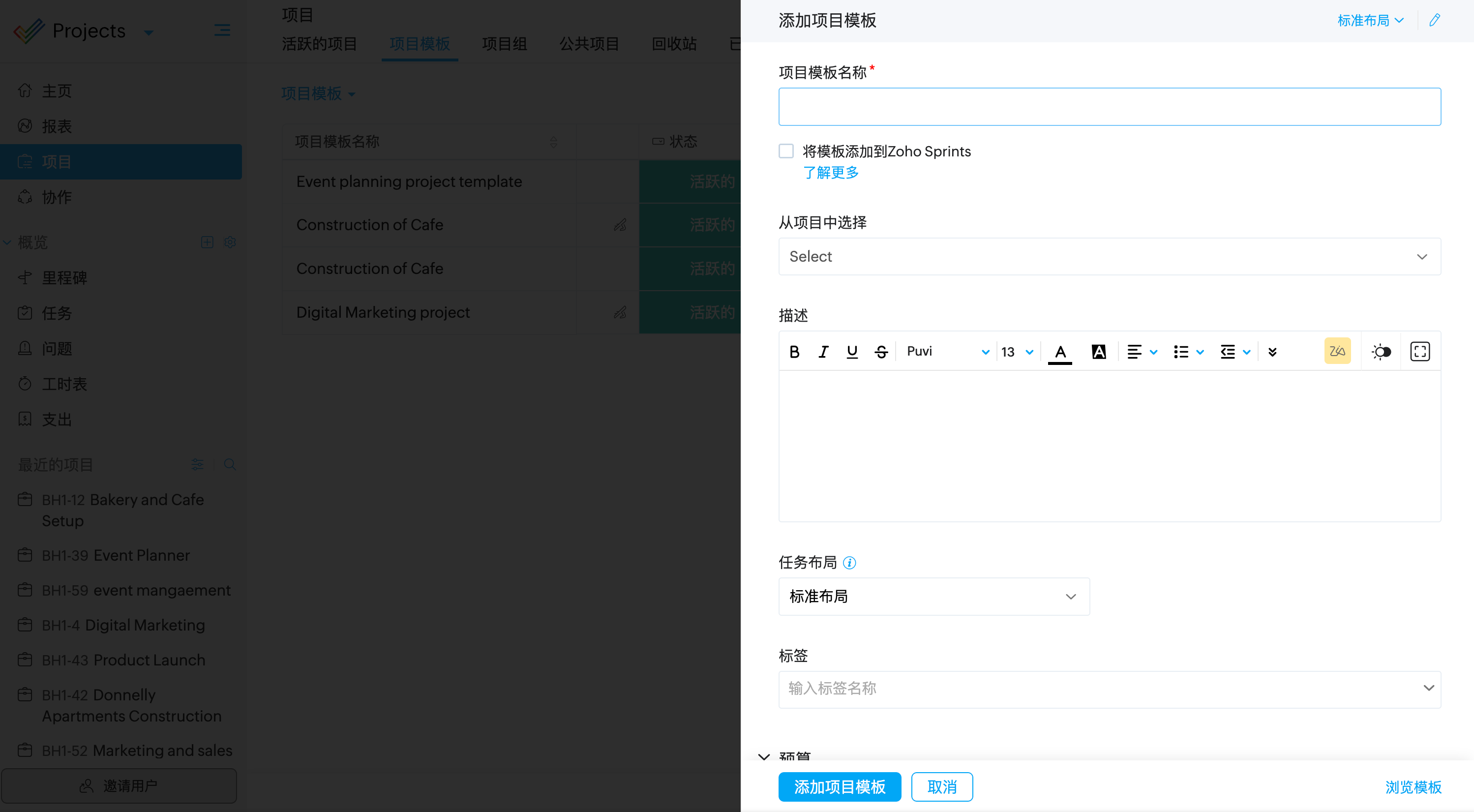Image resolution: width=1474 pixels, height=812 pixels.
Task: Enable adding template to Zoho Sprints
Action: [x=786, y=151]
